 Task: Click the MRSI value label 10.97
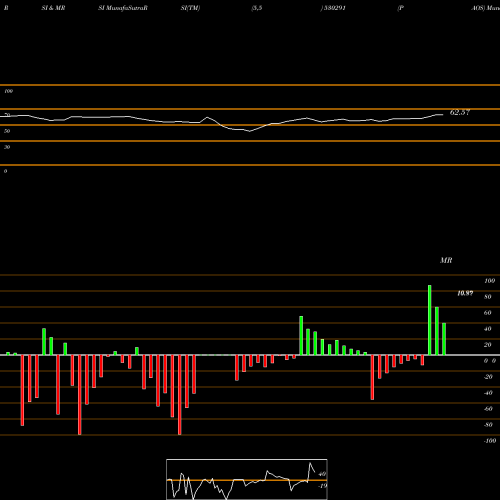coord(465,293)
